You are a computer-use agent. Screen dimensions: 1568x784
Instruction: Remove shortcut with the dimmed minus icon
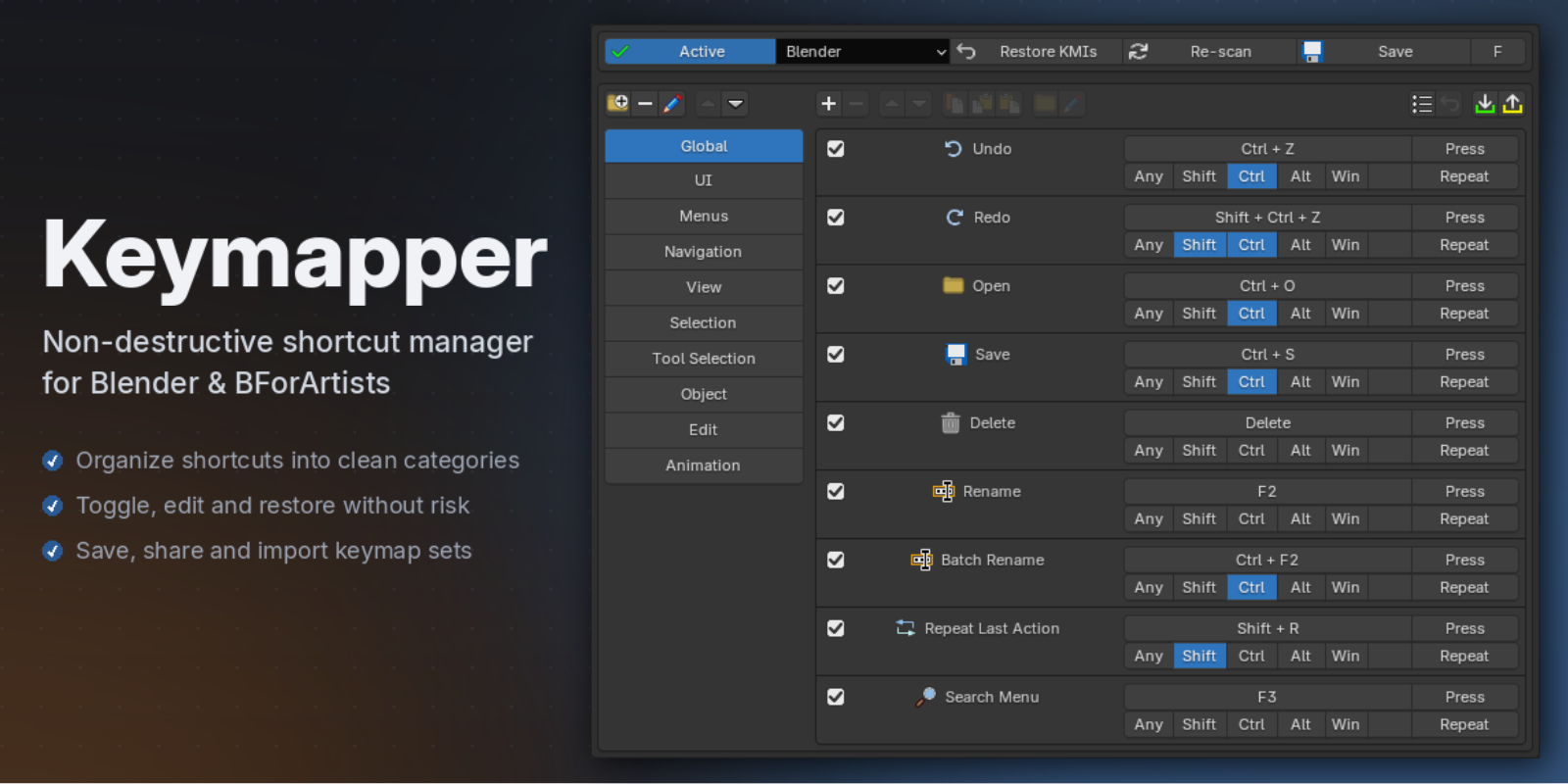[856, 104]
